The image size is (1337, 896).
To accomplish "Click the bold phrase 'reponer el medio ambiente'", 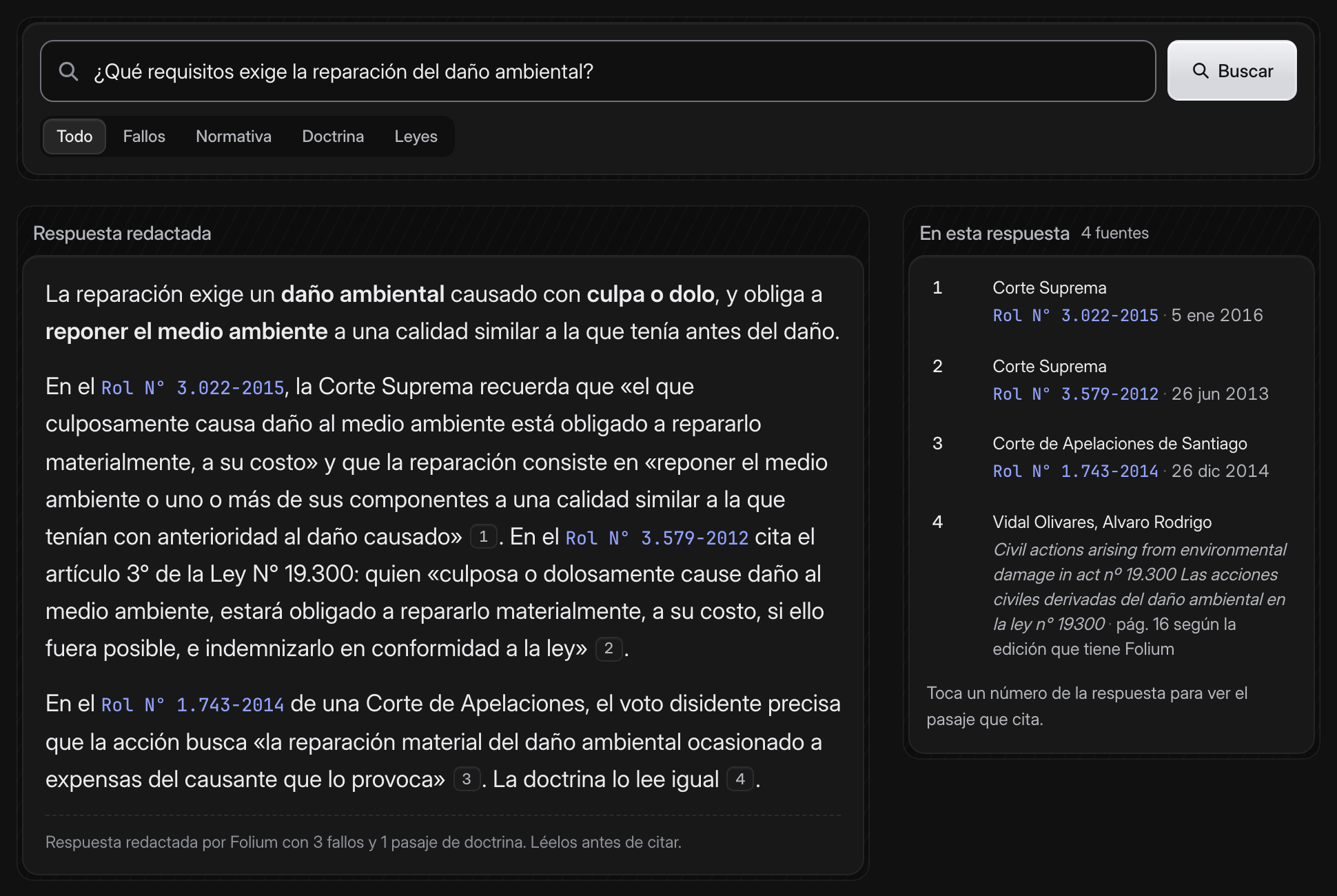I will point(186,332).
